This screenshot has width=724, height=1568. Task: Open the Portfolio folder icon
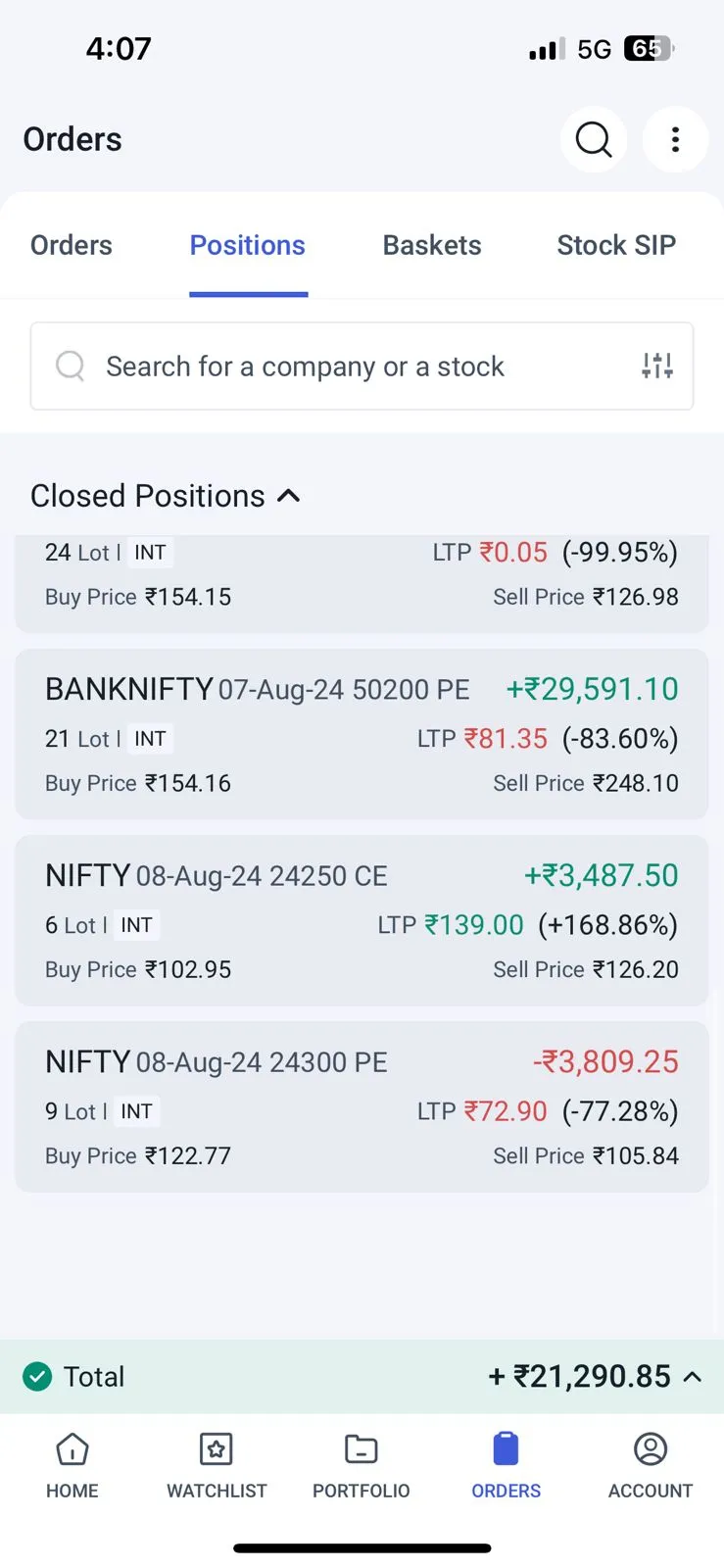click(361, 1449)
